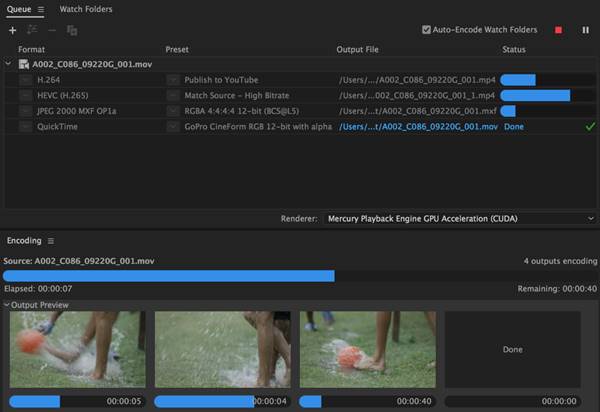The image size is (600, 412).
Task: Click the Remove minus icon in Queue toolbar
Action: (52, 30)
